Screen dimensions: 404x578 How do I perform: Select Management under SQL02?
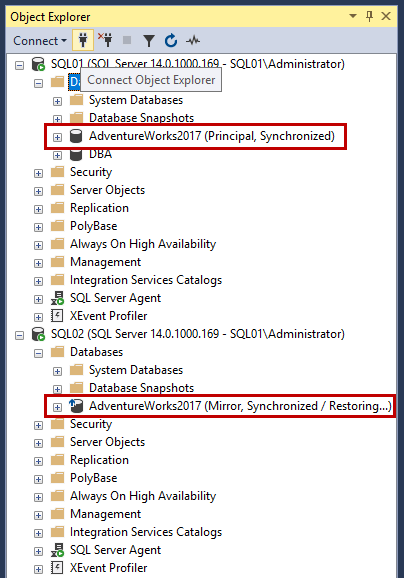tap(105, 514)
